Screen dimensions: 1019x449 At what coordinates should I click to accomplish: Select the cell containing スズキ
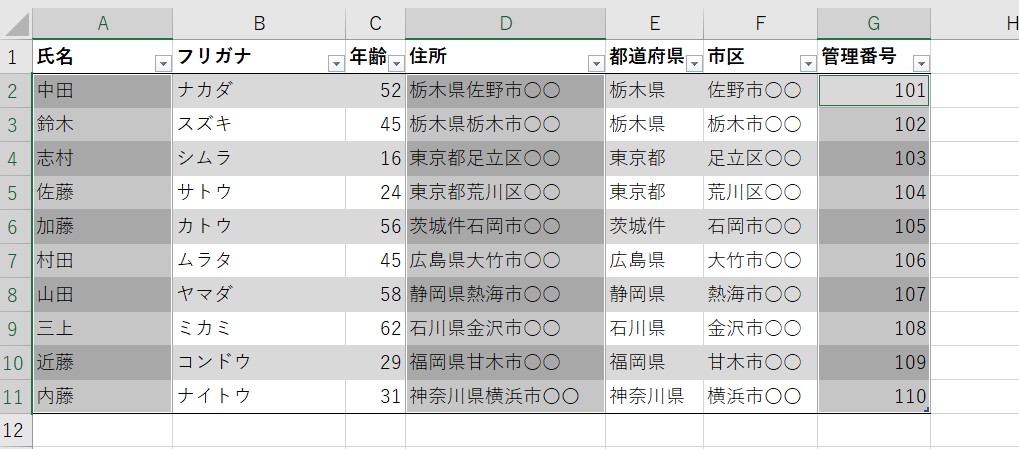pos(259,125)
